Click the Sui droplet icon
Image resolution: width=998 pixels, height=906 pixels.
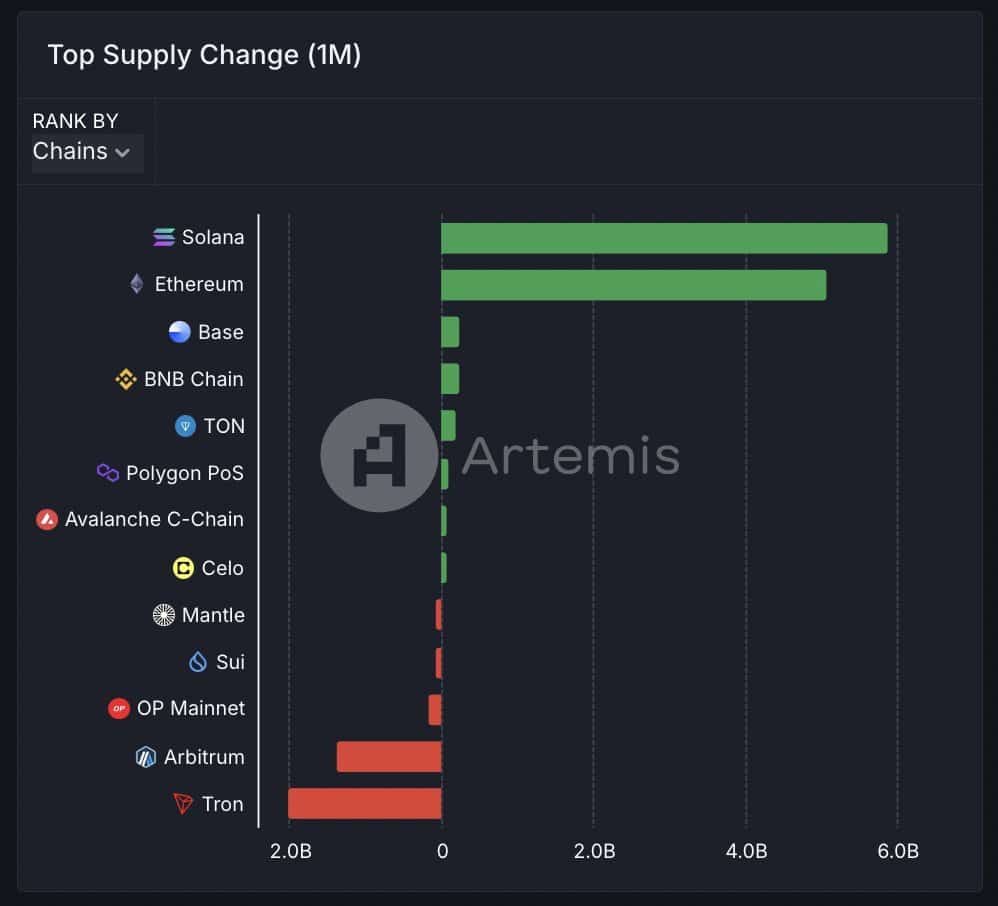(x=198, y=662)
